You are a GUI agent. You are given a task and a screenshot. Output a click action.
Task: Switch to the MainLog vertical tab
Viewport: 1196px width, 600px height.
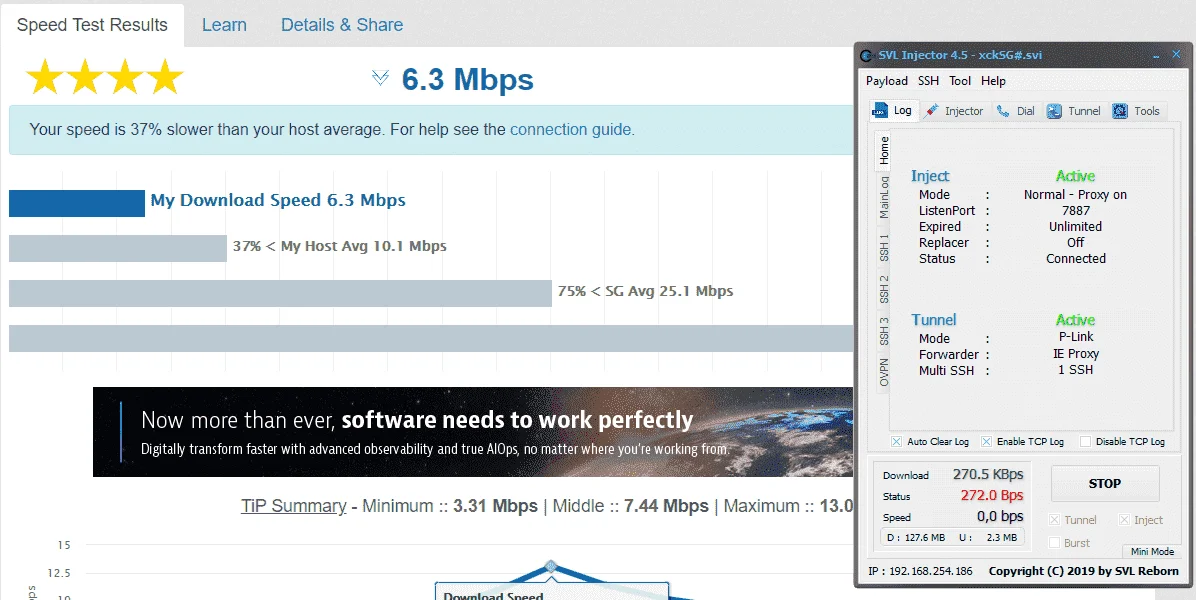[x=884, y=197]
